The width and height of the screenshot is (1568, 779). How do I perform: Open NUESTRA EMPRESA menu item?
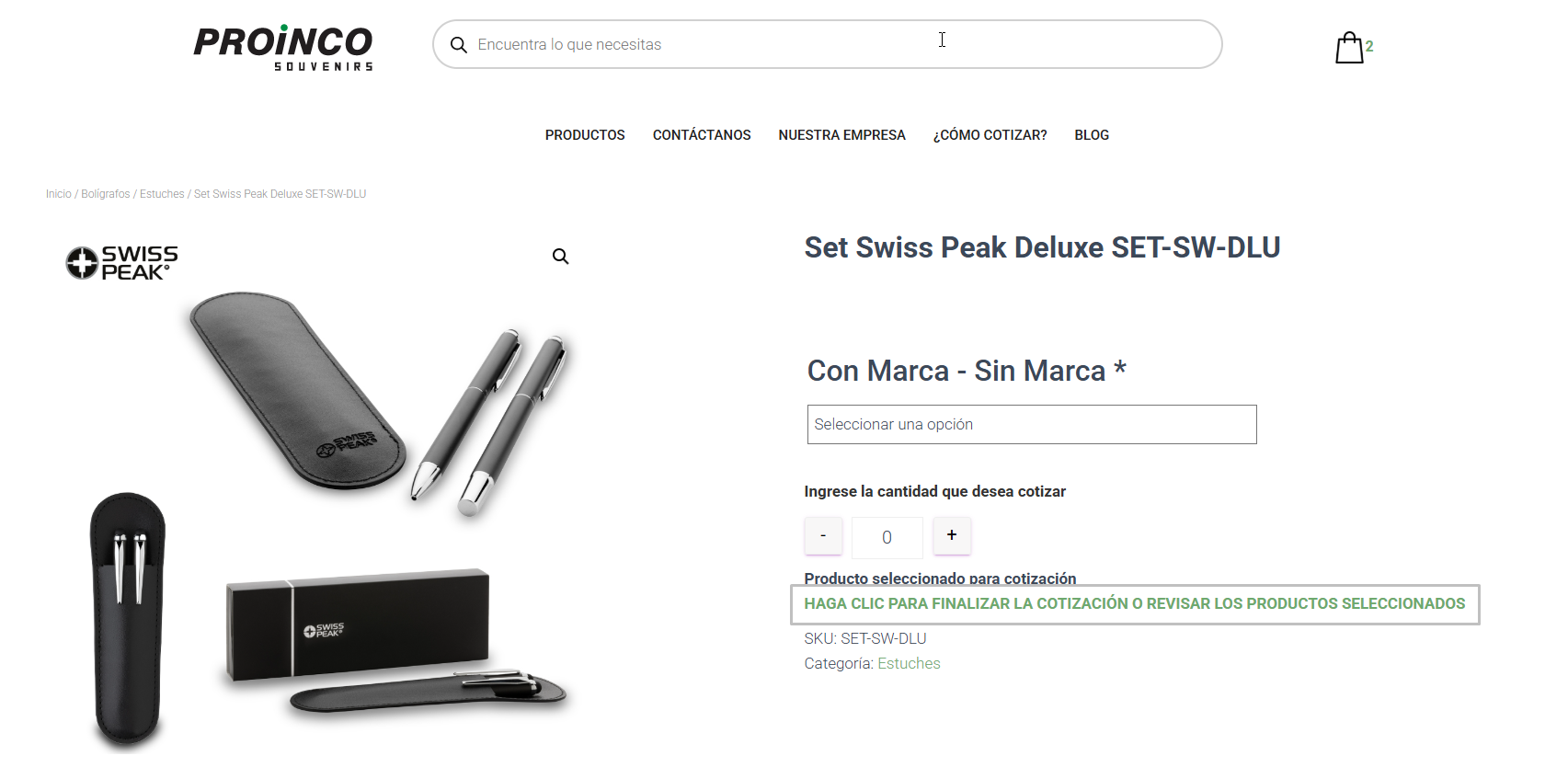[842, 135]
